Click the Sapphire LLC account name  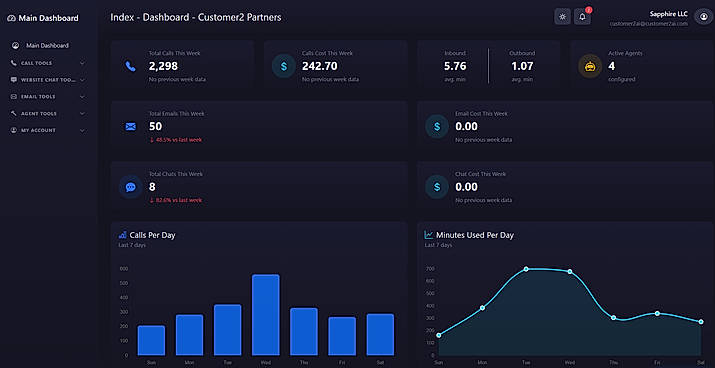668,14
